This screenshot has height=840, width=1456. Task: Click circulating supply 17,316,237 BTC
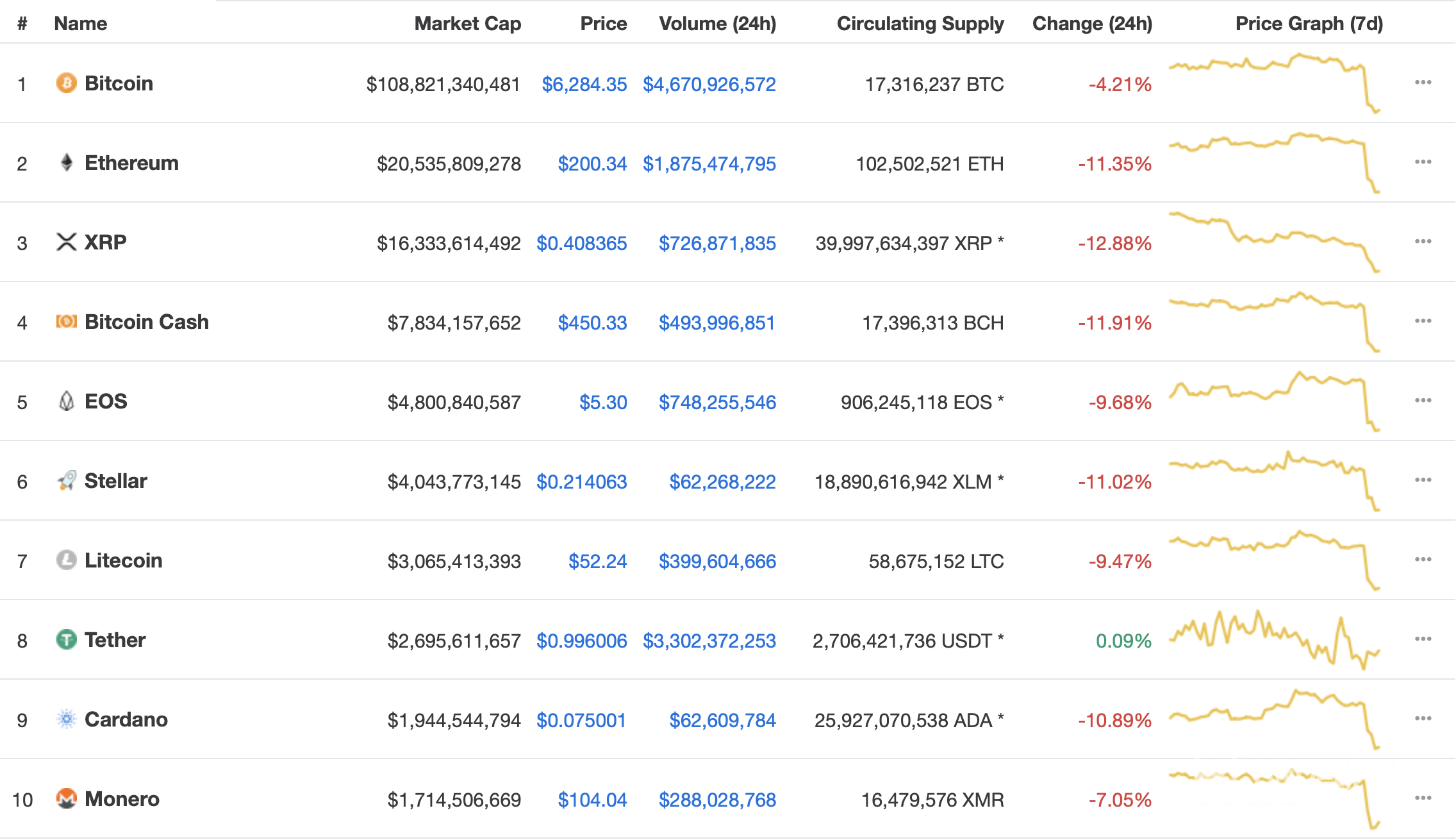(x=934, y=84)
